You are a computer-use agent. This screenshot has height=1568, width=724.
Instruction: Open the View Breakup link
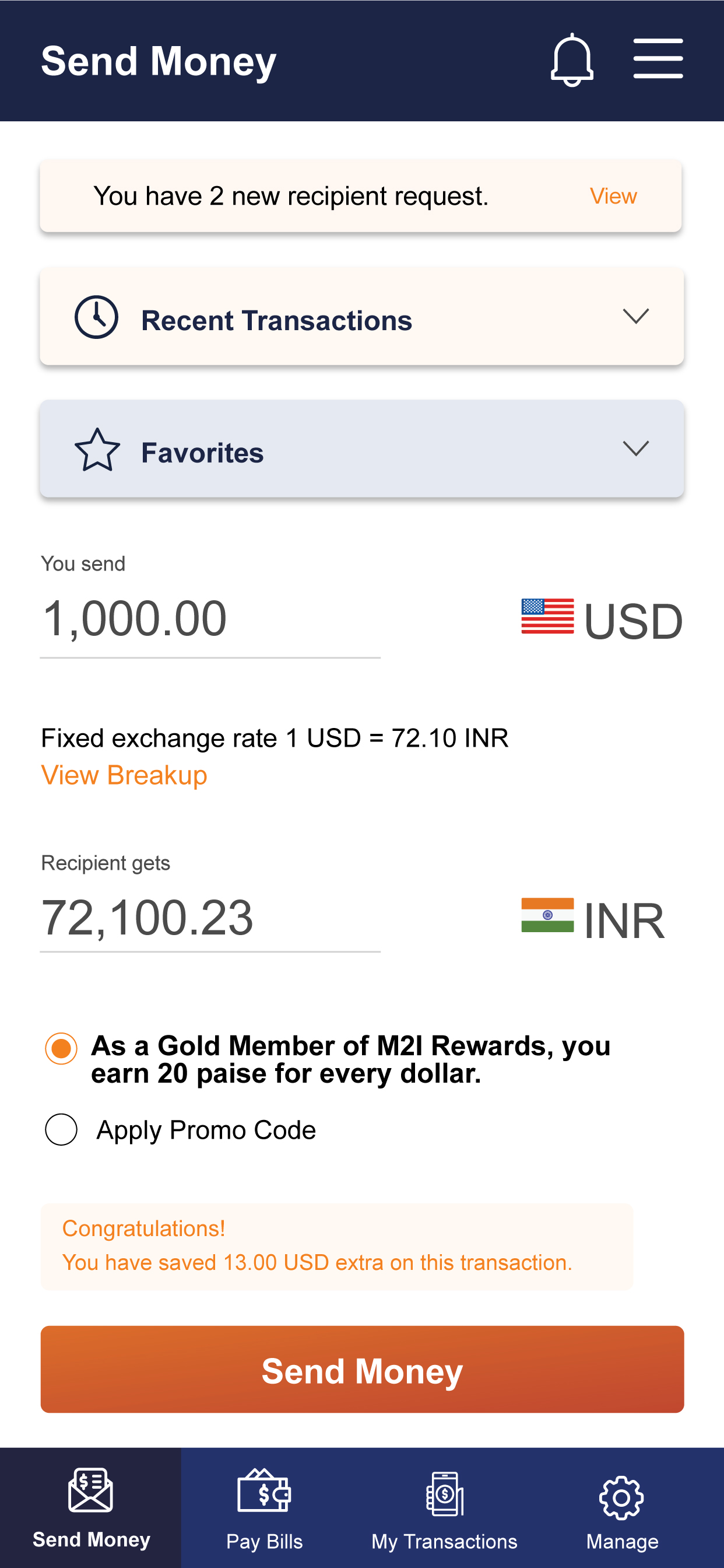click(x=124, y=775)
